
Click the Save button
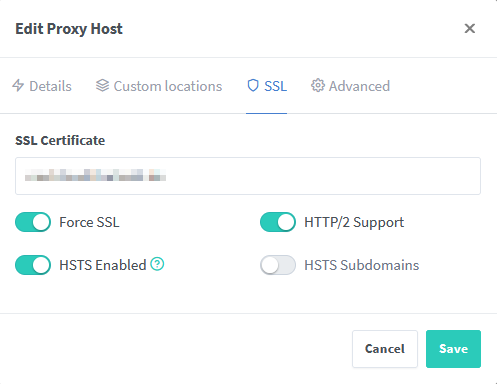pyautogui.click(x=453, y=349)
